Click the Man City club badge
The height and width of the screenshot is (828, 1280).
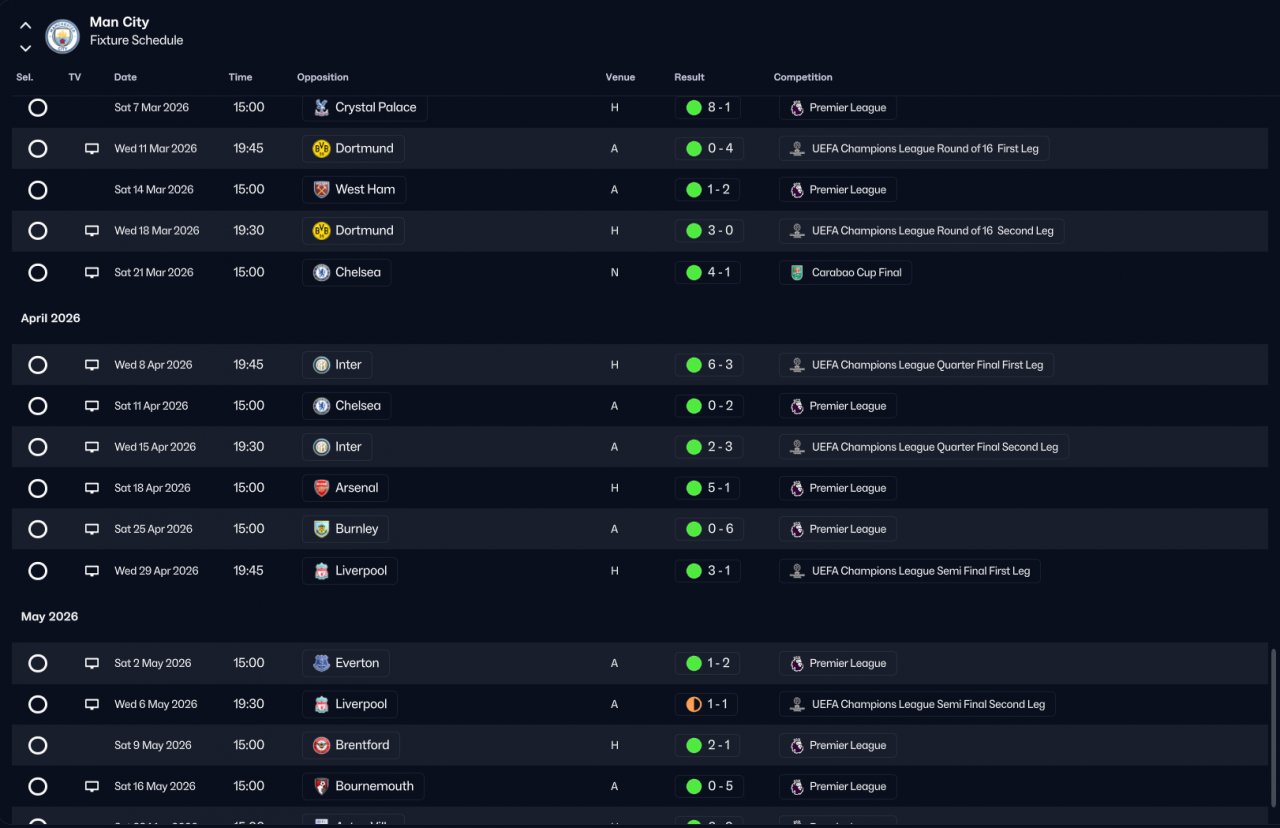63,37
